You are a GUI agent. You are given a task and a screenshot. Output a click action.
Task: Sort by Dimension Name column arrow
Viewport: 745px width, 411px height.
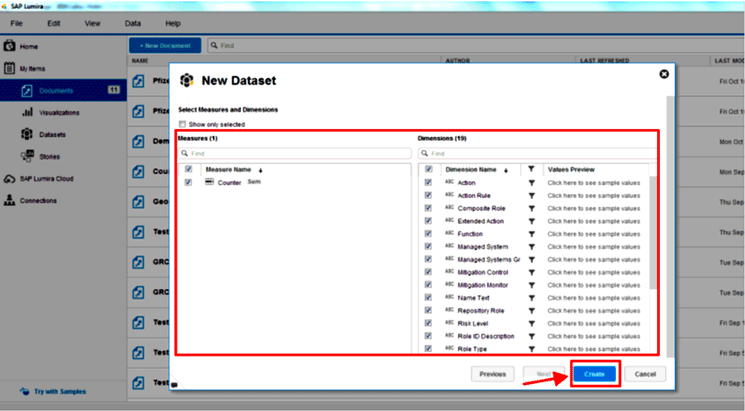click(x=506, y=170)
